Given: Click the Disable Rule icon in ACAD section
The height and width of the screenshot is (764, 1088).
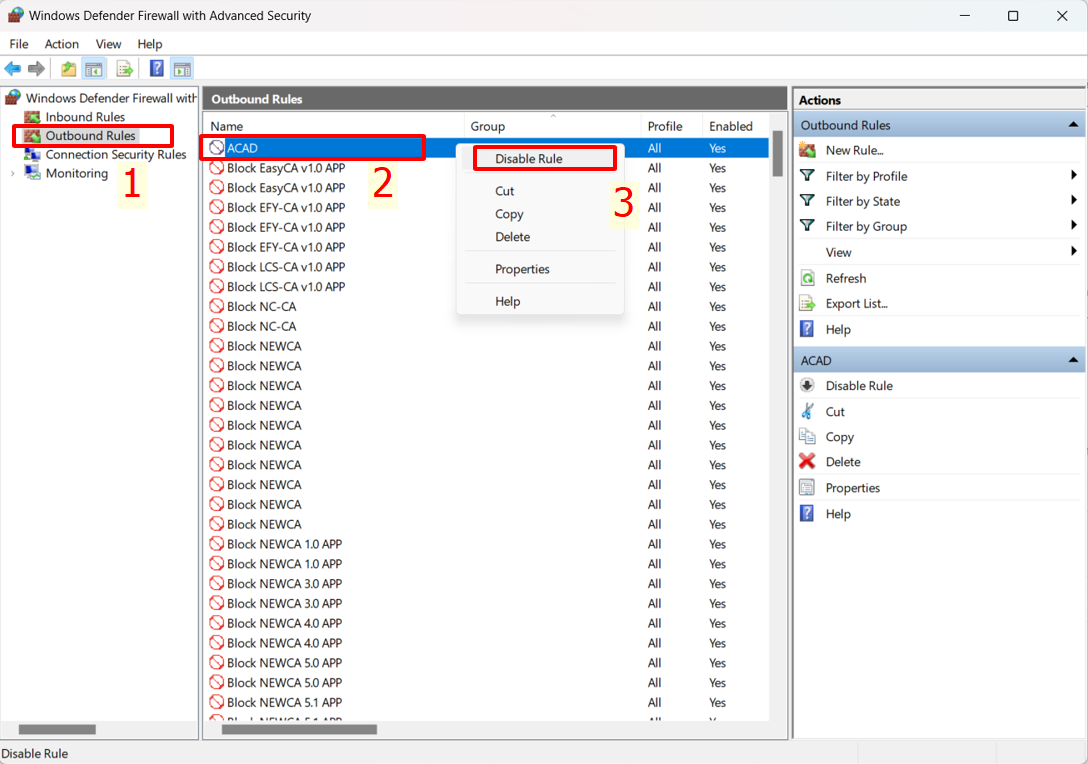Looking at the screenshot, I should click(807, 385).
